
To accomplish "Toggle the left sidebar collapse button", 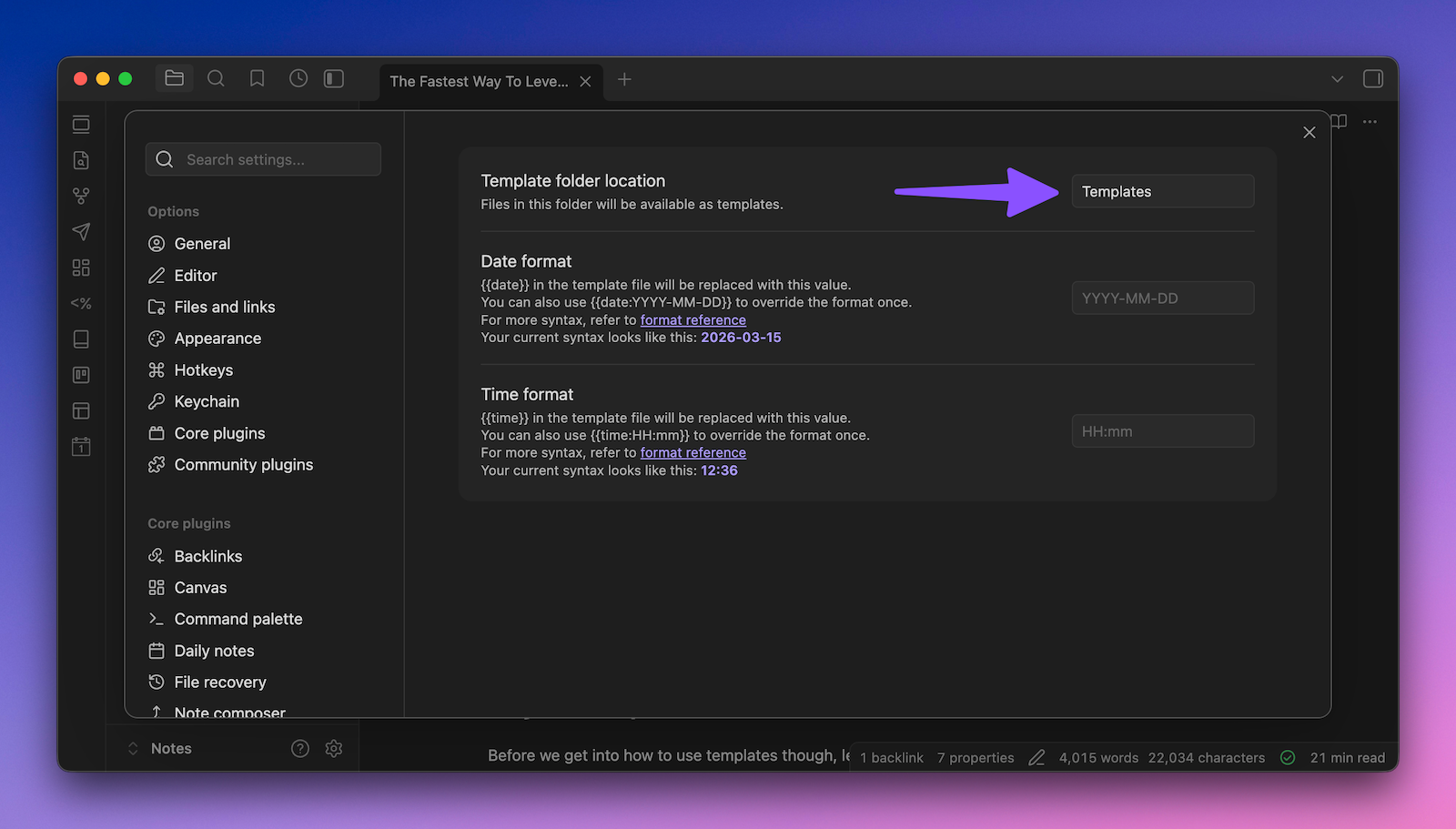I will [x=334, y=79].
